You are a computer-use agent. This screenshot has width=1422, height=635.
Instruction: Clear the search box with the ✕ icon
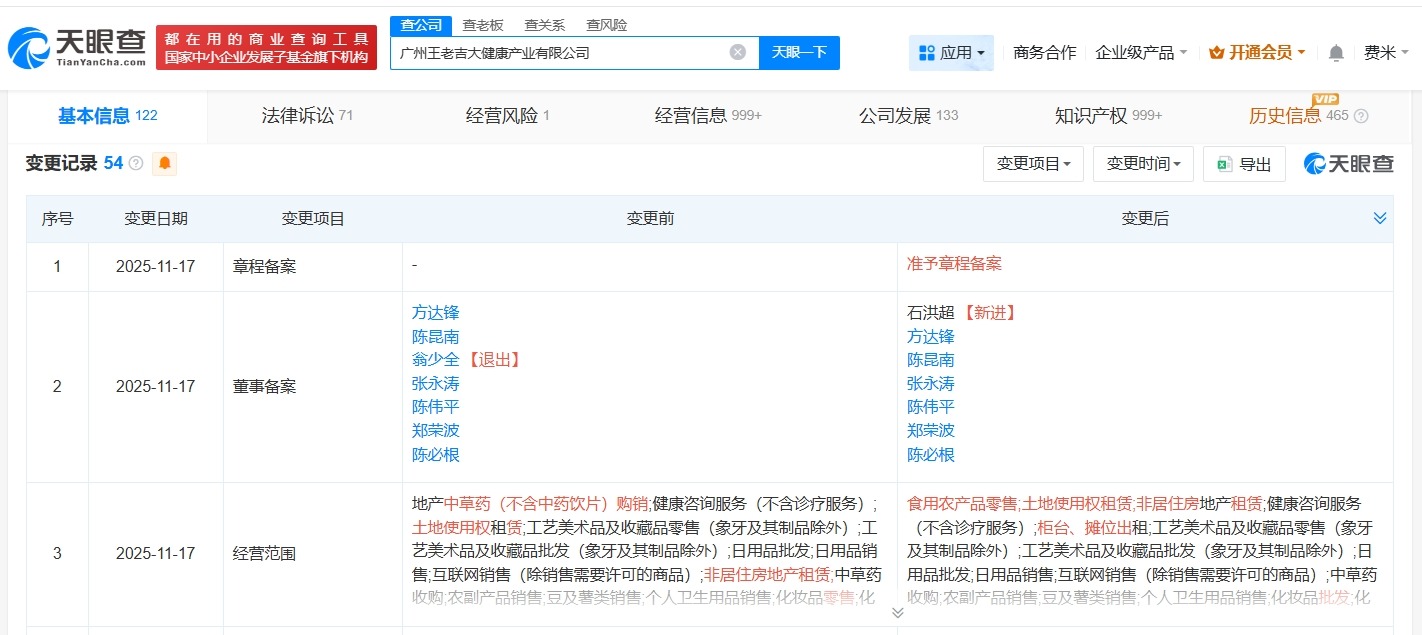click(737, 52)
